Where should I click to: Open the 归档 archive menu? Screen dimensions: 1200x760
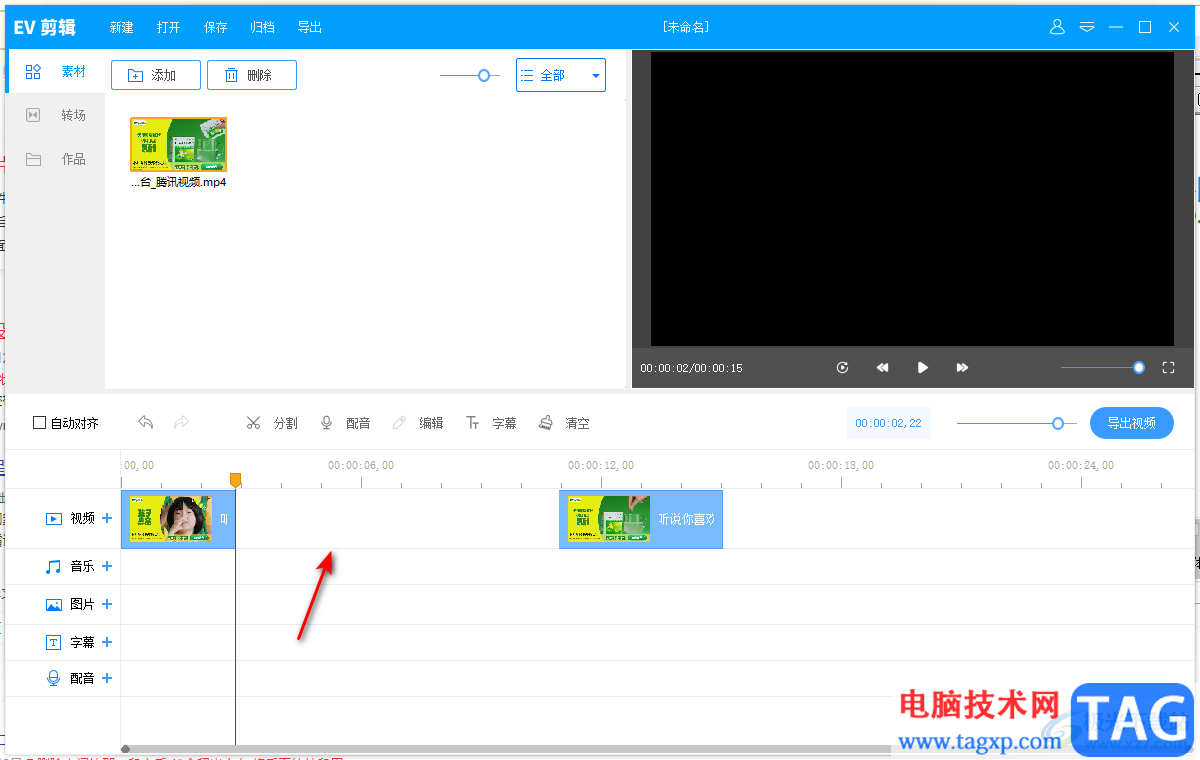[x=263, y=27]
